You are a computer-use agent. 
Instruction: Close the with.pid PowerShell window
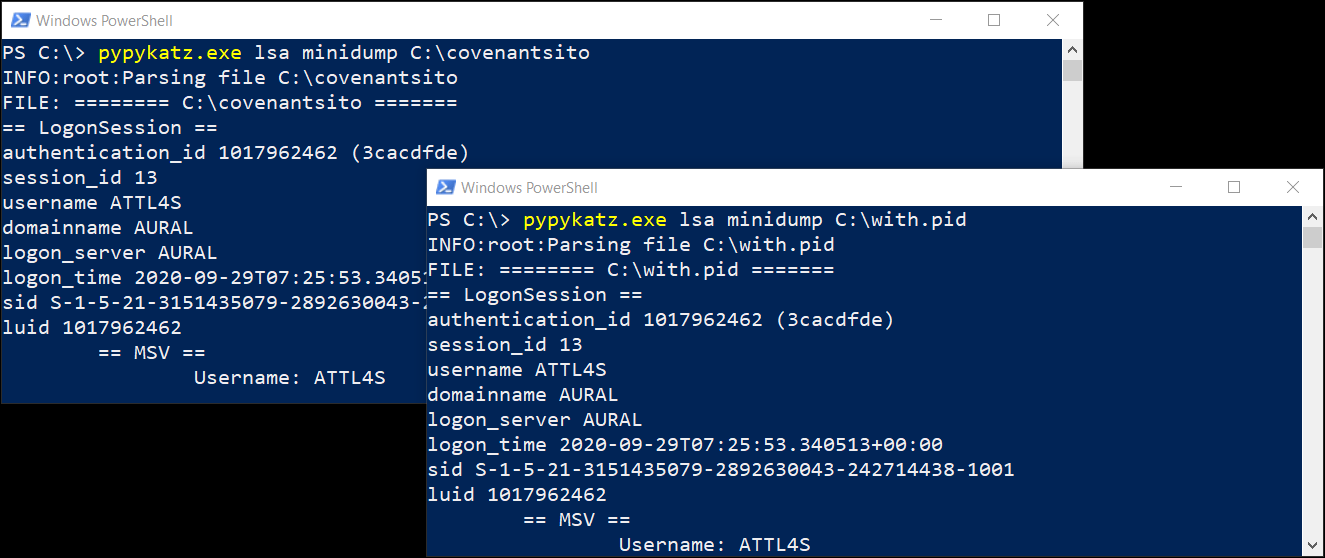(x=1294, y=187)
